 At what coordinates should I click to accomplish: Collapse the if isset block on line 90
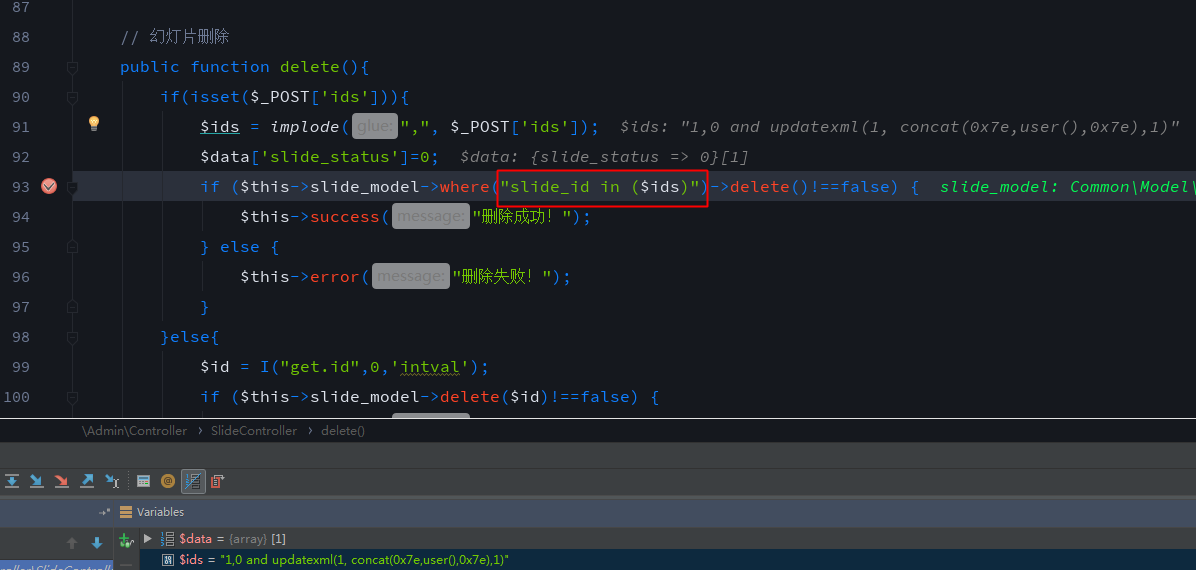pos(72,97)
